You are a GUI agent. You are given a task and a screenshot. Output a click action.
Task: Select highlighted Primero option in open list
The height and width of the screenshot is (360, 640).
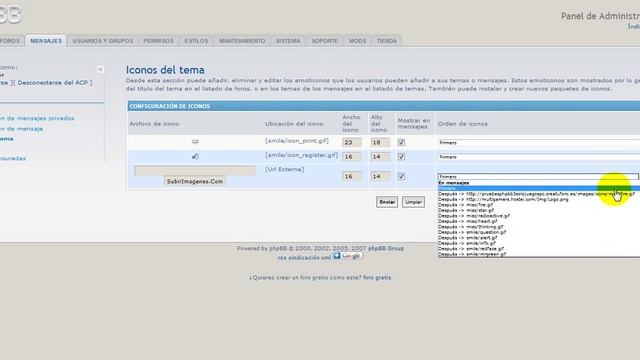tap(539, 189)
